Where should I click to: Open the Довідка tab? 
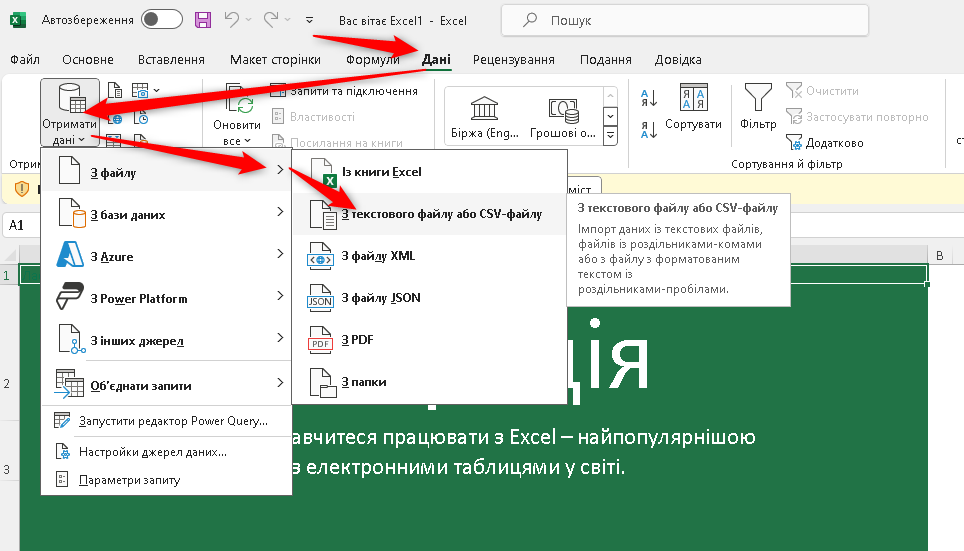[x=678, y=60]
